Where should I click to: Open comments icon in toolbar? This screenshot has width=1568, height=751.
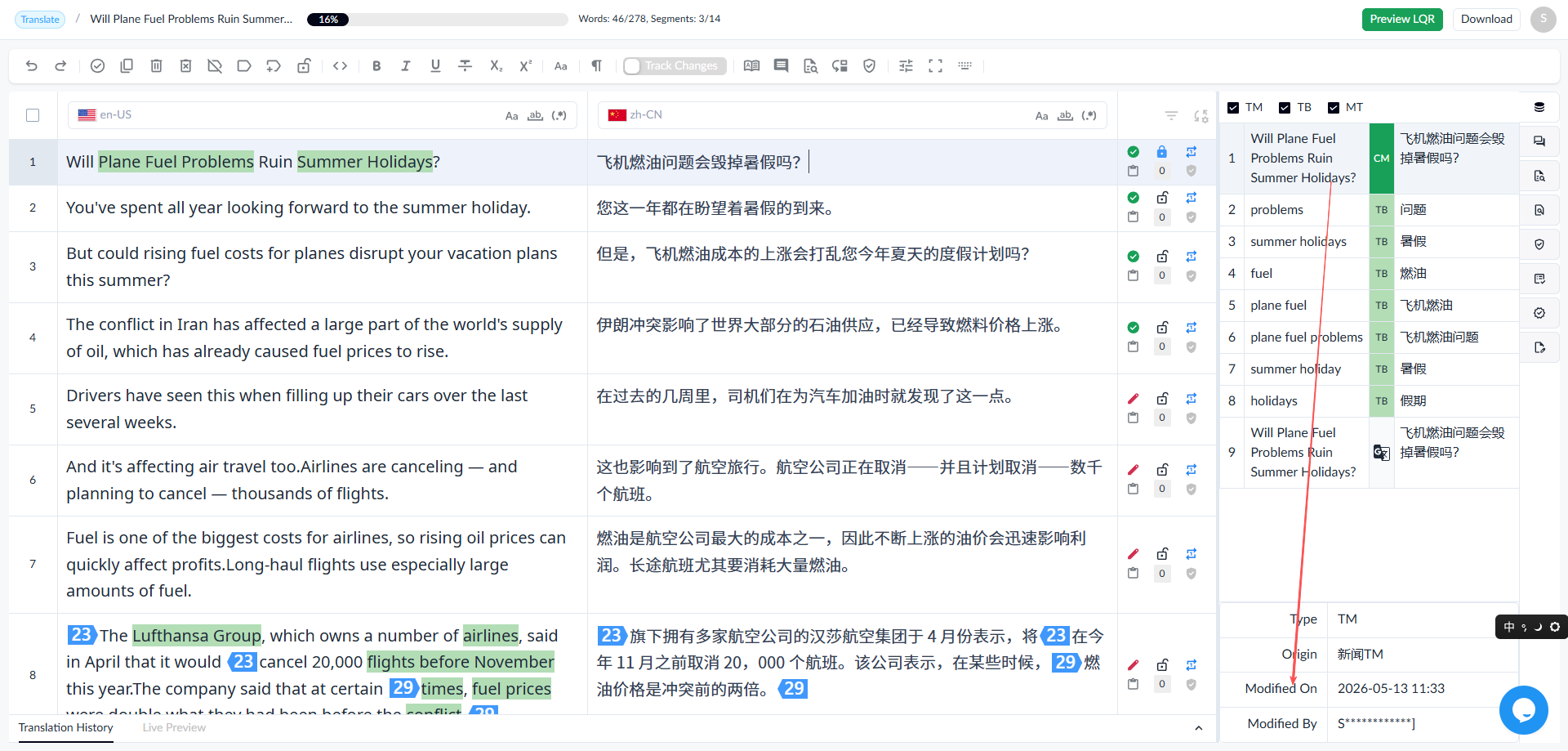tap(781, 66)
